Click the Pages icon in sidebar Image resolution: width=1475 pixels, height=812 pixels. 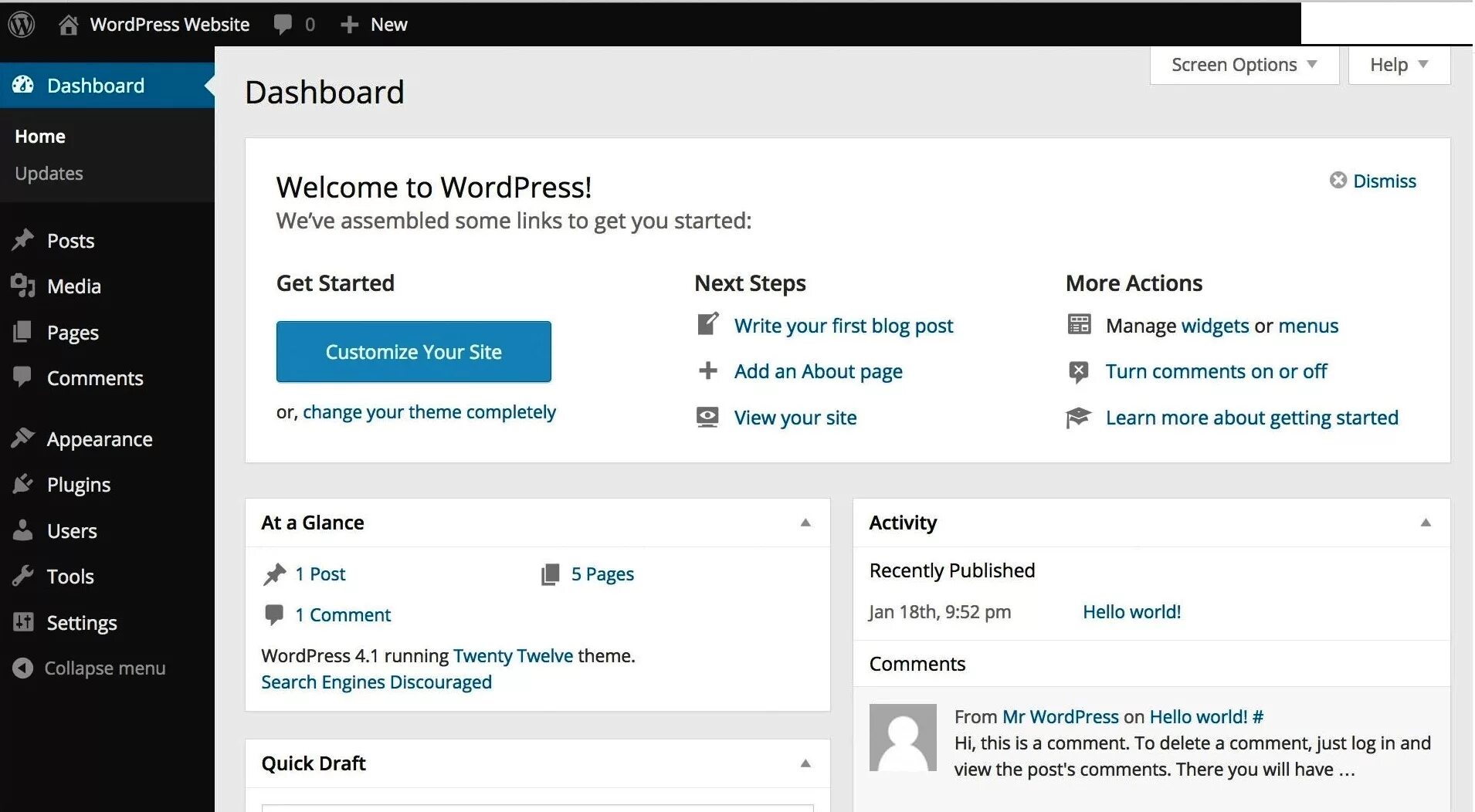[23, 332]
